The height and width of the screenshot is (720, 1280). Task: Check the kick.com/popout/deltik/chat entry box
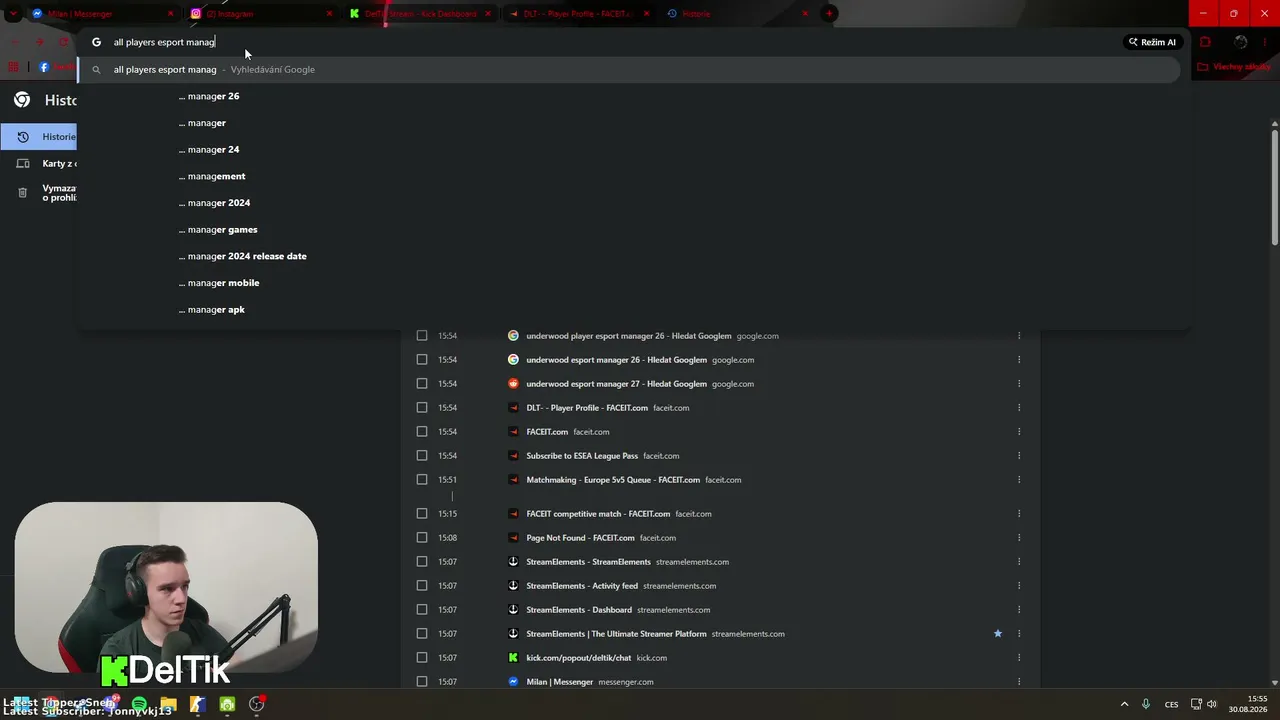coord(422,658)
